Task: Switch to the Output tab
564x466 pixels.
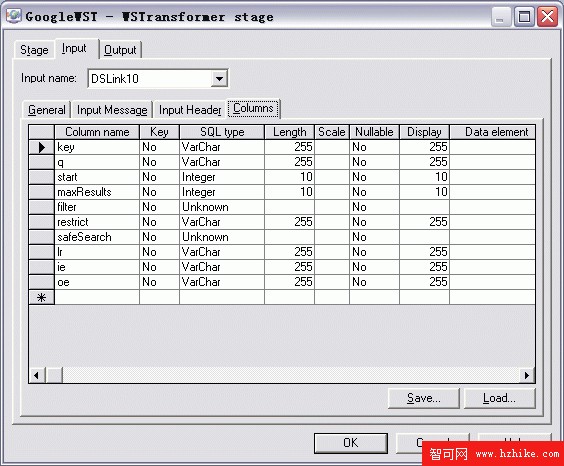Action: tap(120, 50)
